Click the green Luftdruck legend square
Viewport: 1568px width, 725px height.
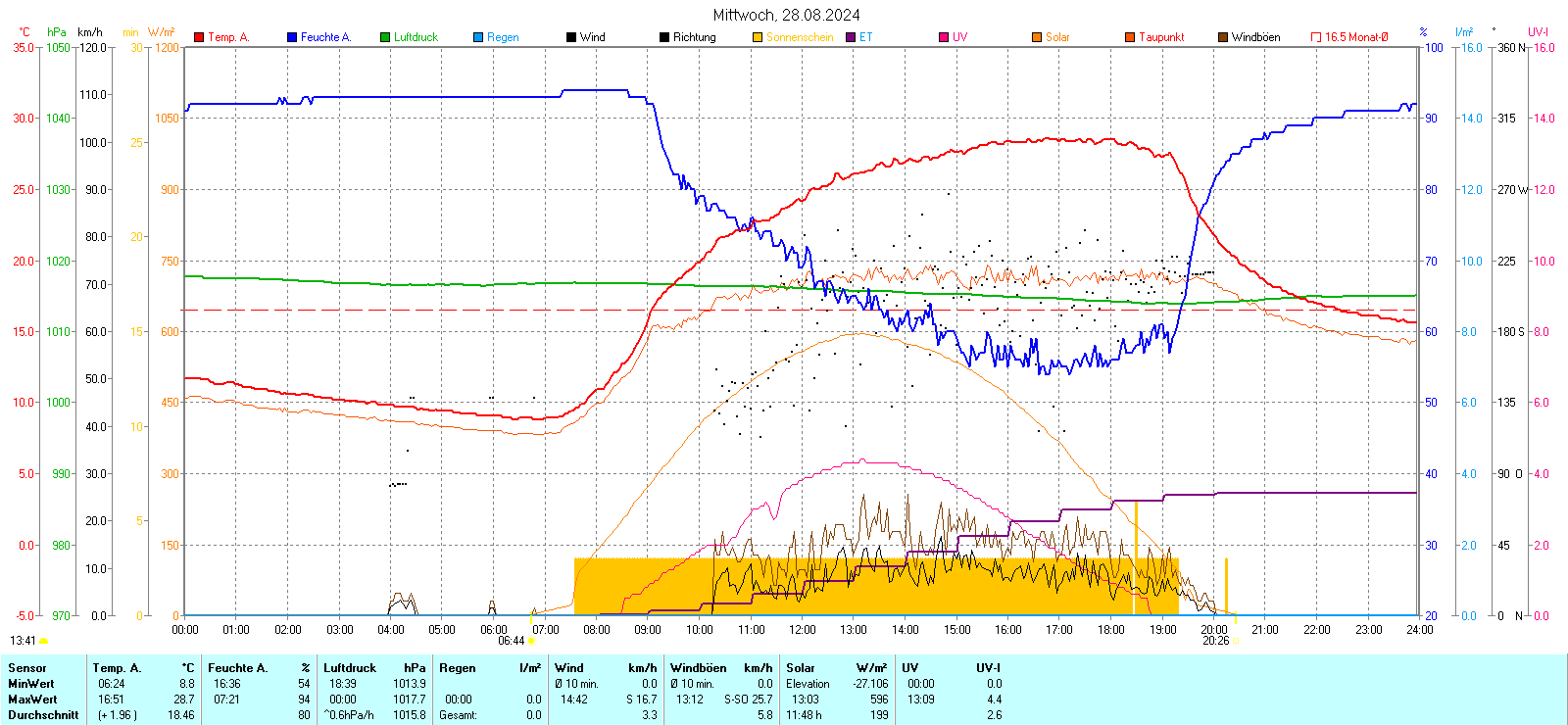385,37
